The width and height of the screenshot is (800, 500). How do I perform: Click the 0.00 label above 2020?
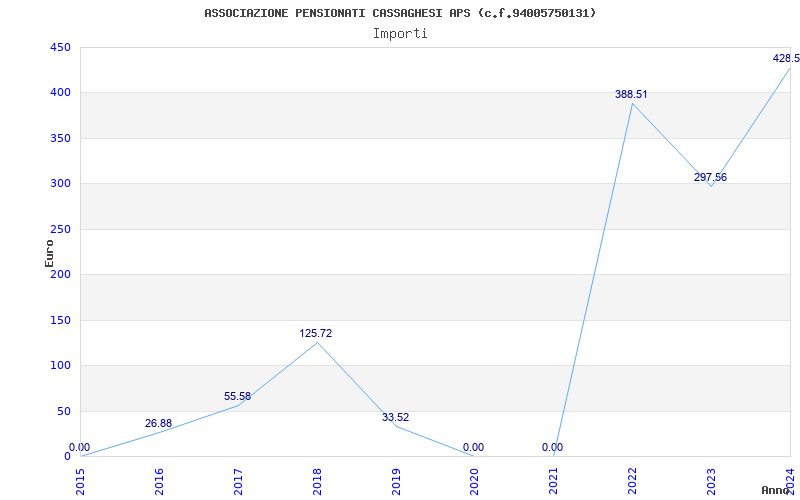[x=473, y=447]
